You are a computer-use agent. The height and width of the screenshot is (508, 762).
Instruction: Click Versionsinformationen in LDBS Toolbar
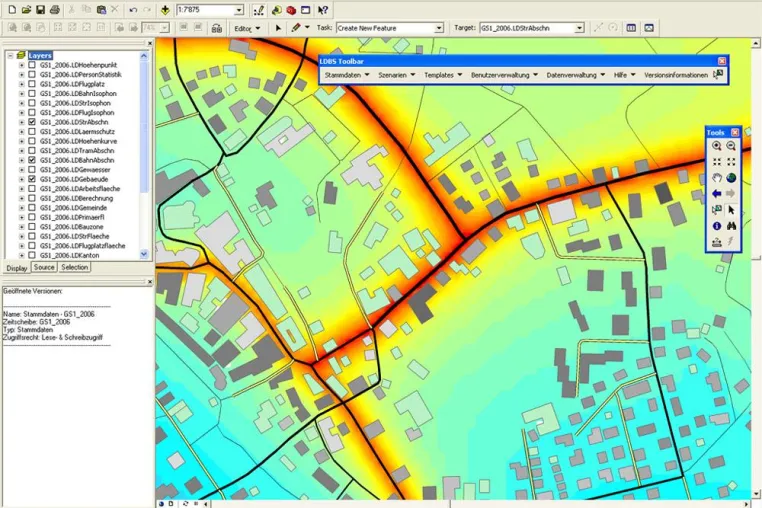tap(675, 75)
